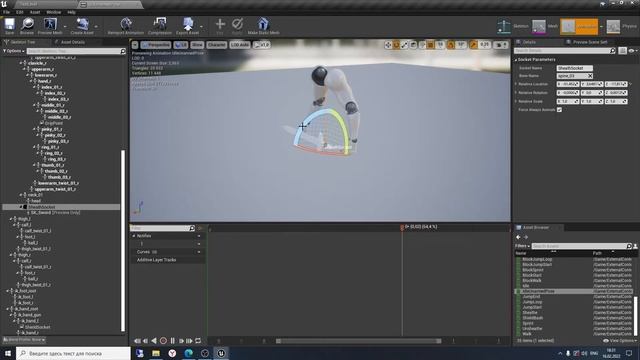This screenshot has width=640, height=360.
Task: Open the File menu
Action: [7, 12]
